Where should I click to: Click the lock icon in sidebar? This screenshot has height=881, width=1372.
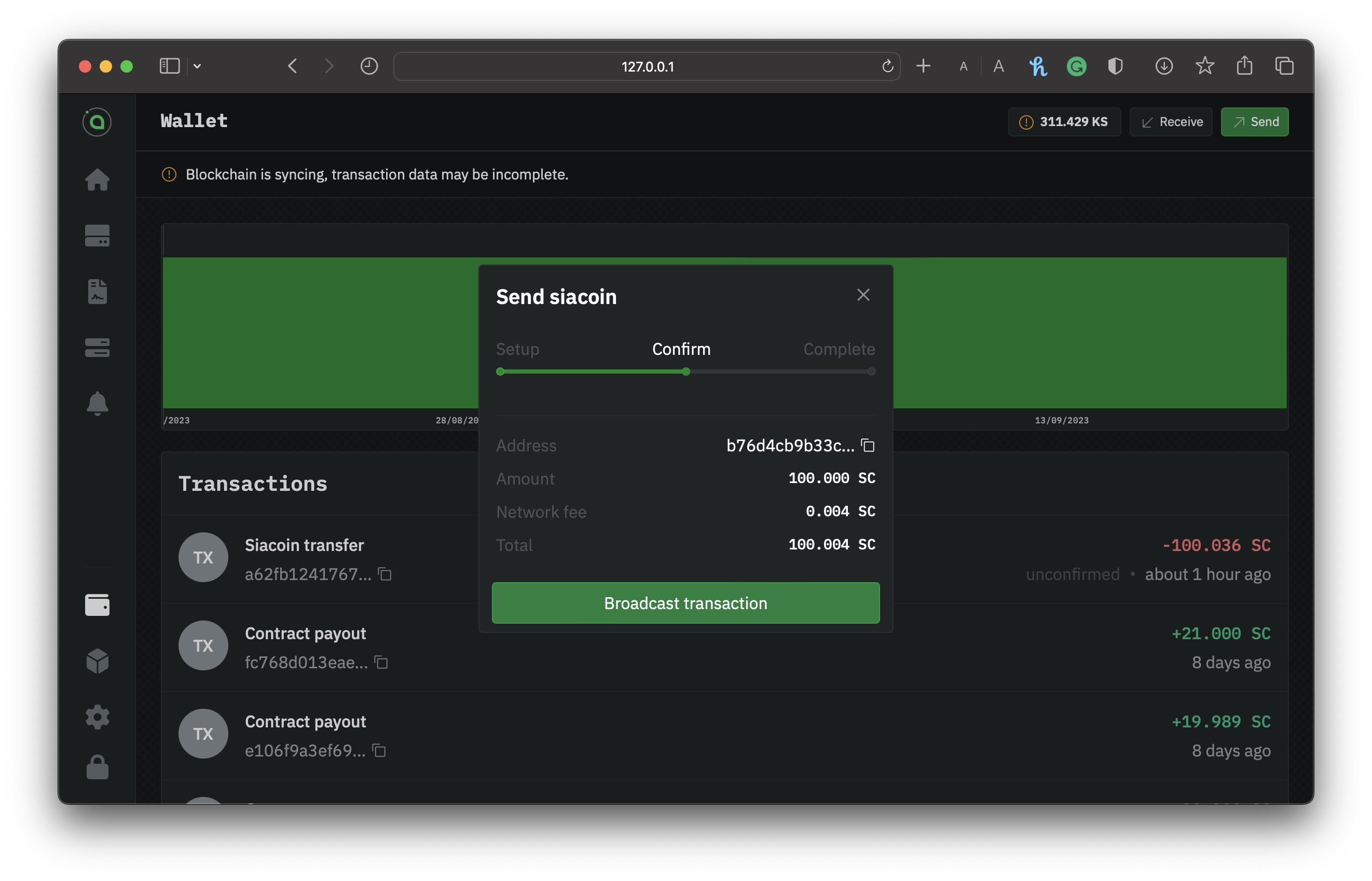click(x=97, y=767)
